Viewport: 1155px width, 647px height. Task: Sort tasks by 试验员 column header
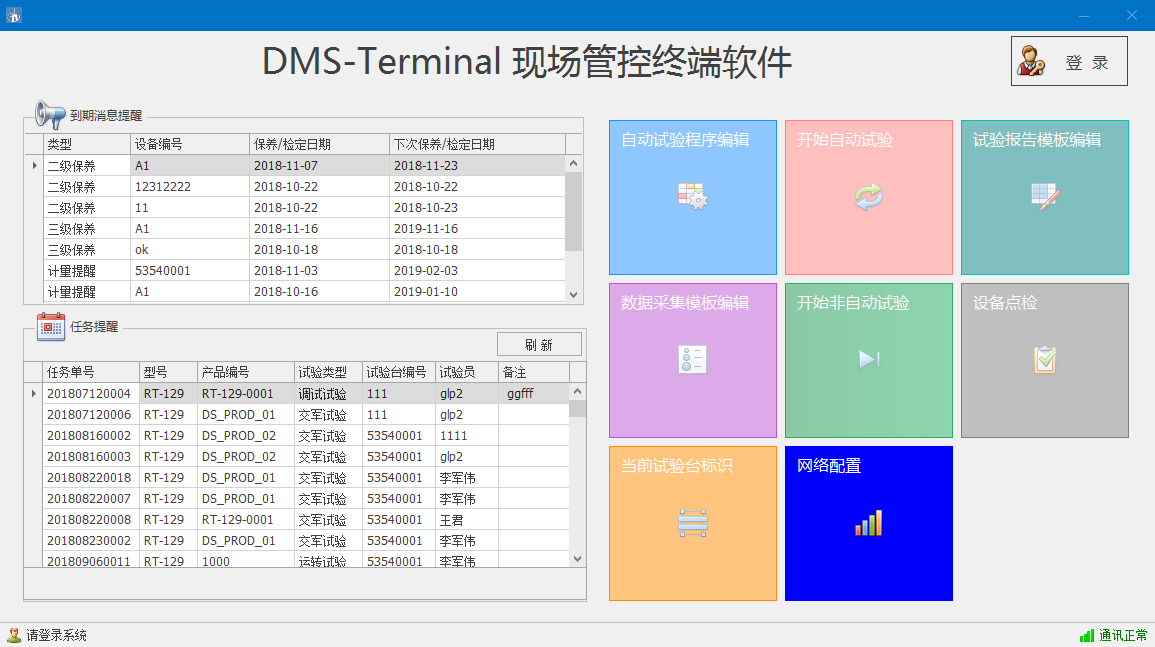(466, 372)
